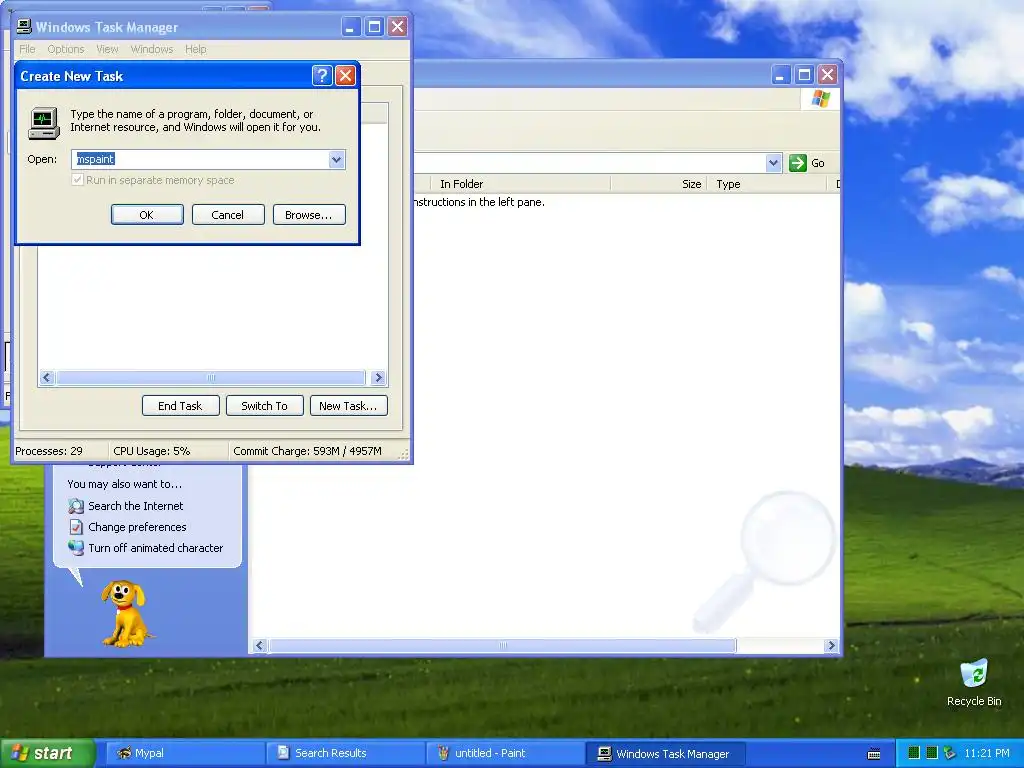The height and width of the screenshot is (768, 1024).
Task: Switch to Mypal taskbar button
Action: (x=184, y=753)
